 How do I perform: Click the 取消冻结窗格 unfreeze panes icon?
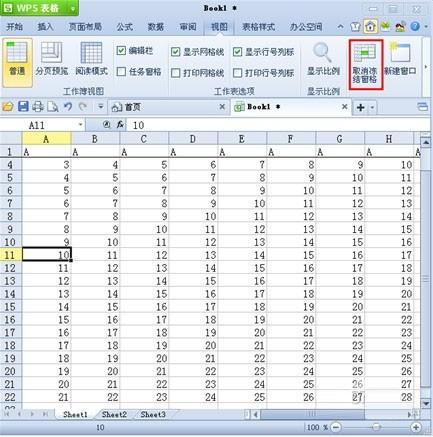click(x=365, y=65)
